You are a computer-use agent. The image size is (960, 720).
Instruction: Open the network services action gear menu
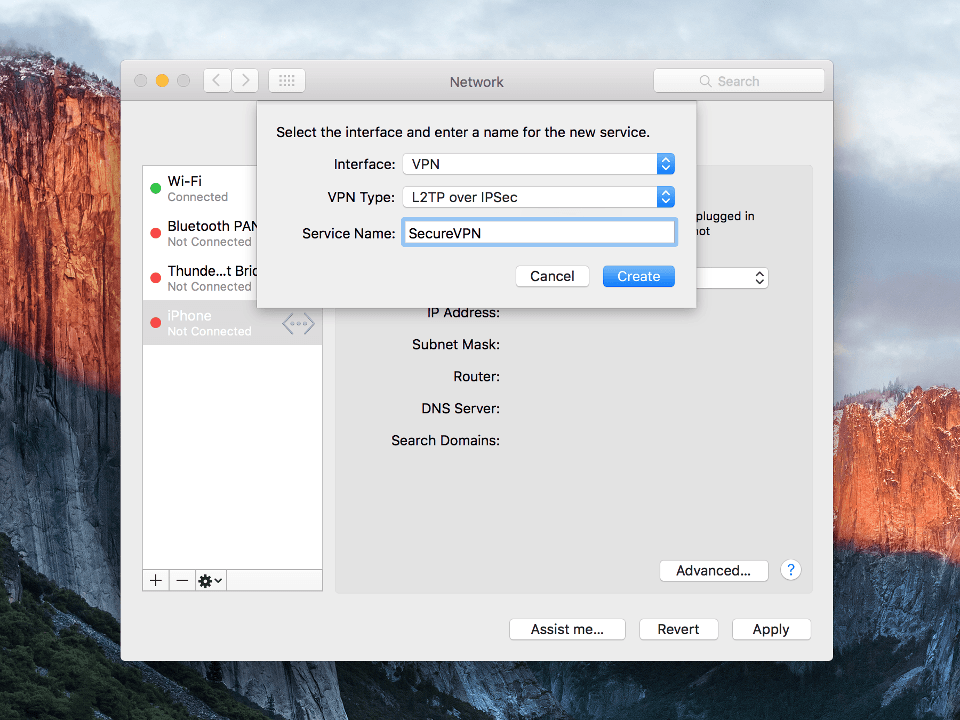click(209, 580)
